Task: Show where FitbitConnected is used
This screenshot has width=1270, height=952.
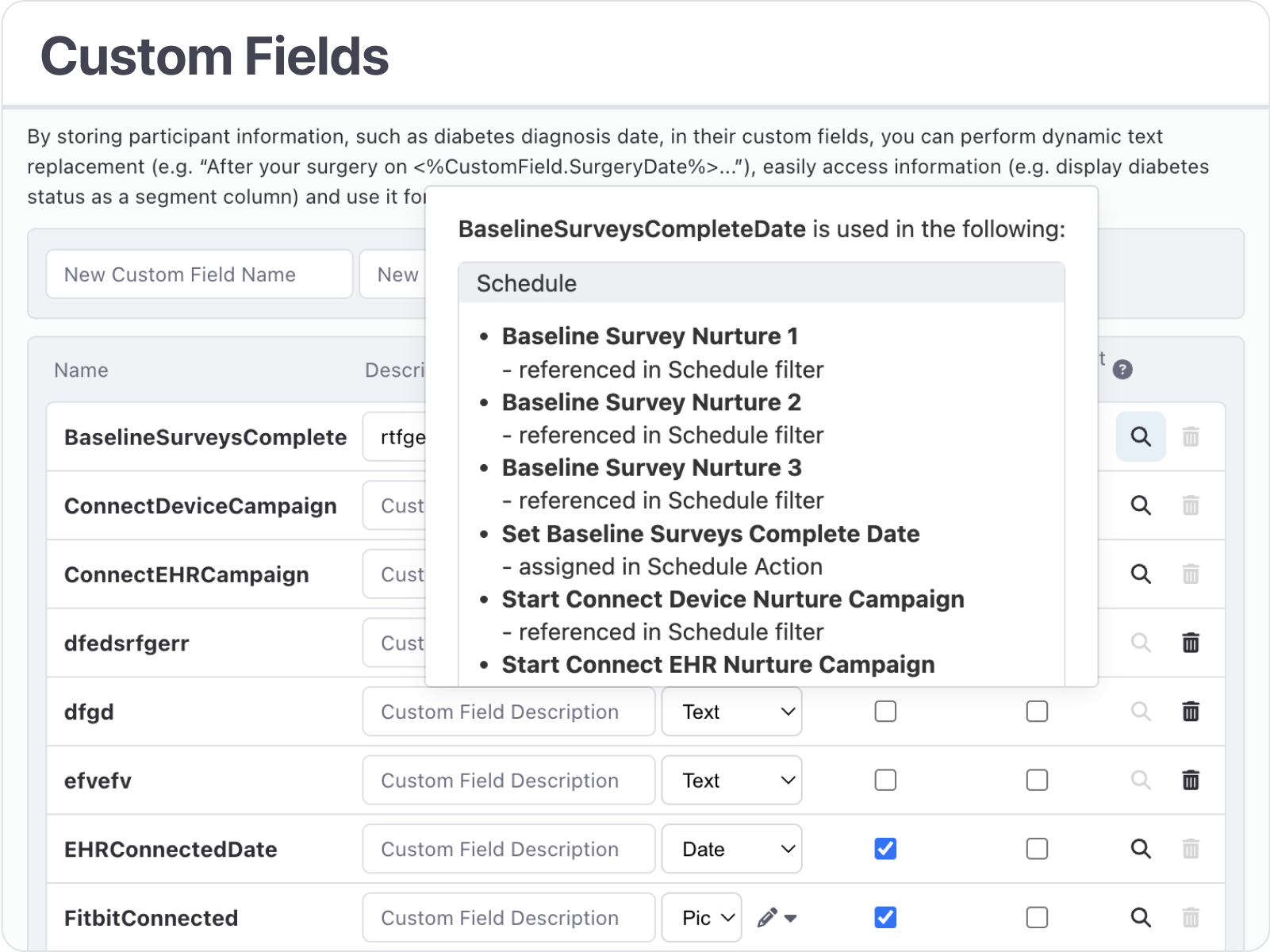Action: tap(1141, 918)
